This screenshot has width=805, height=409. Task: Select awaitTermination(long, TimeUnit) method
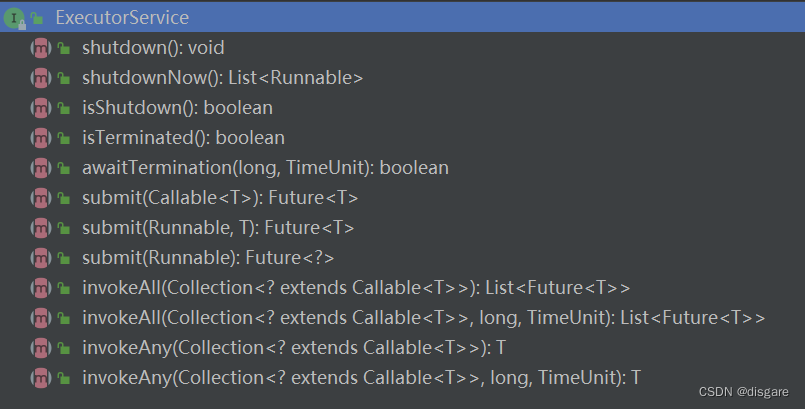265,167
